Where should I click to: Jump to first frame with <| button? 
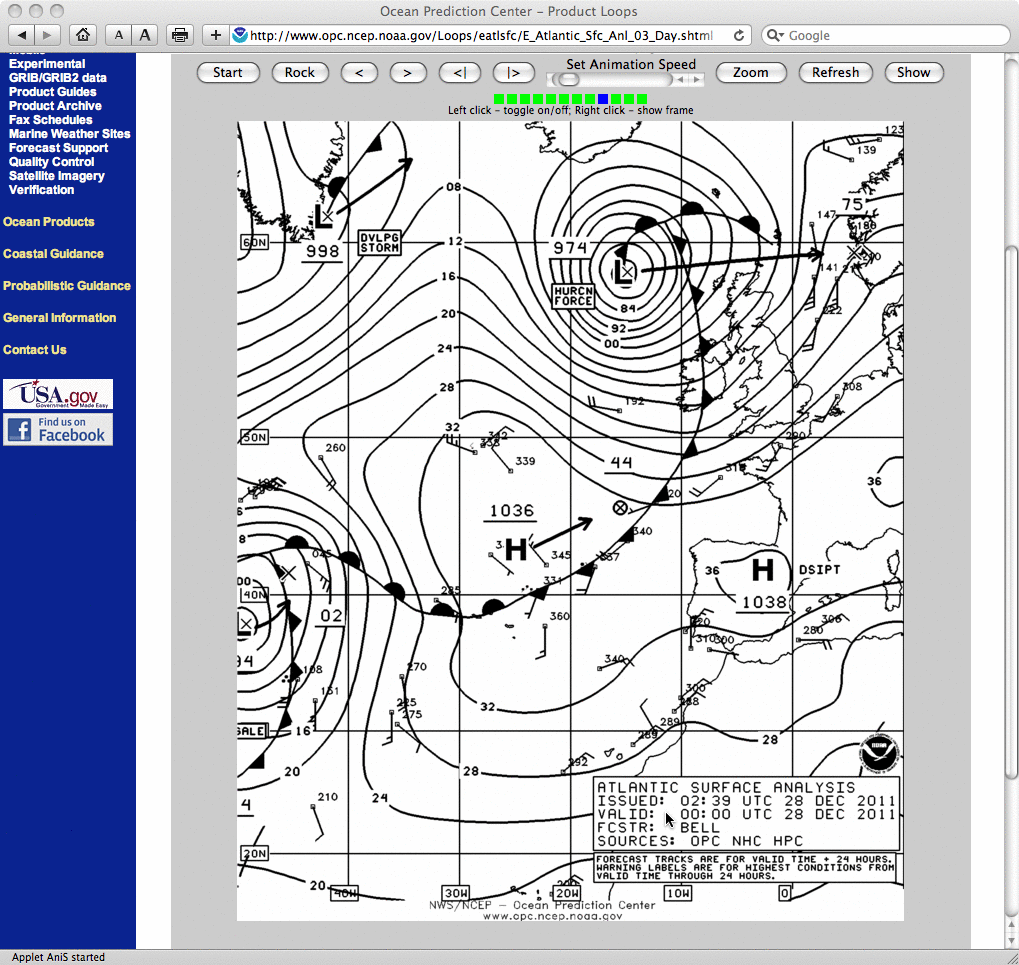(459, 73)
